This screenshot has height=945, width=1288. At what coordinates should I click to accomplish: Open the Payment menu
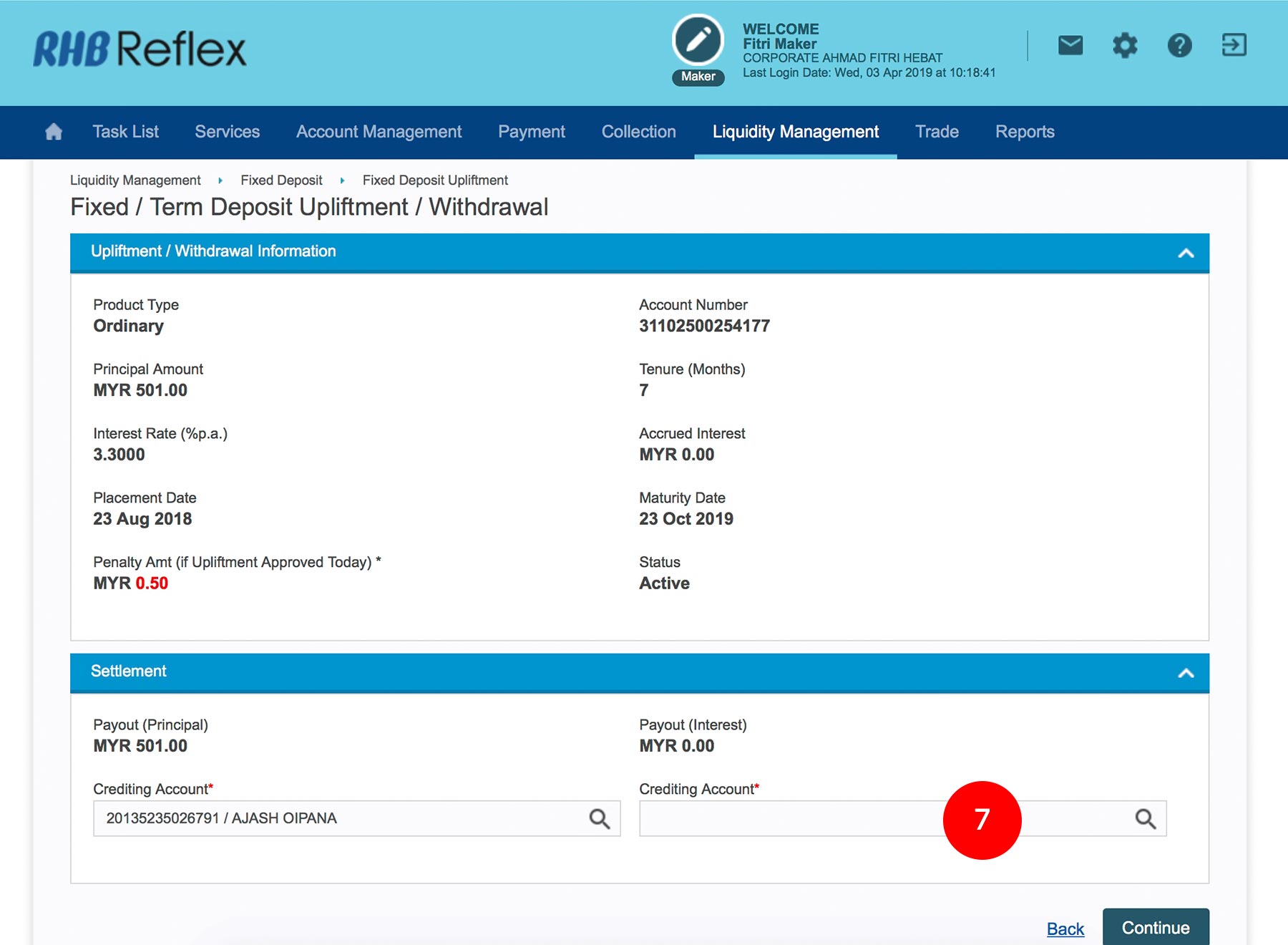[x=531, y=132]
